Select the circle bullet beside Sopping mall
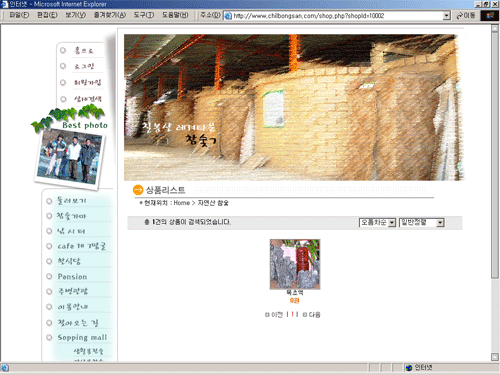 [x=49, y=337]
